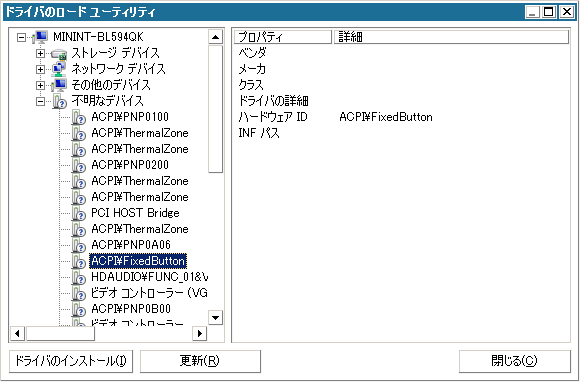Click the その他のデバイス computer icon
Viewport: 580px width, 382px height.
[x=59, y=85]
